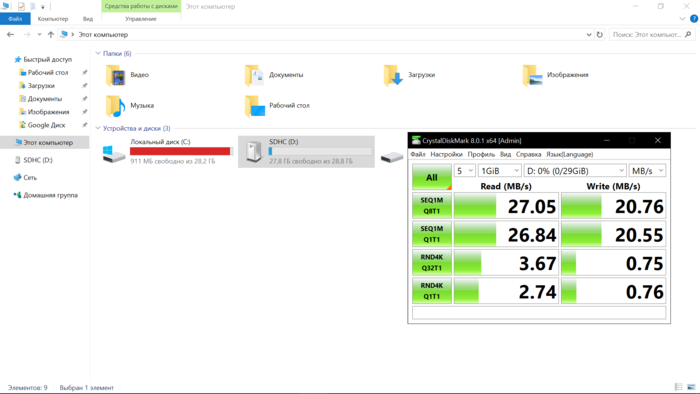700x394 pixels.
Task: Open CrystalDiskMark Настройки menu
Action: click(446, 154)
